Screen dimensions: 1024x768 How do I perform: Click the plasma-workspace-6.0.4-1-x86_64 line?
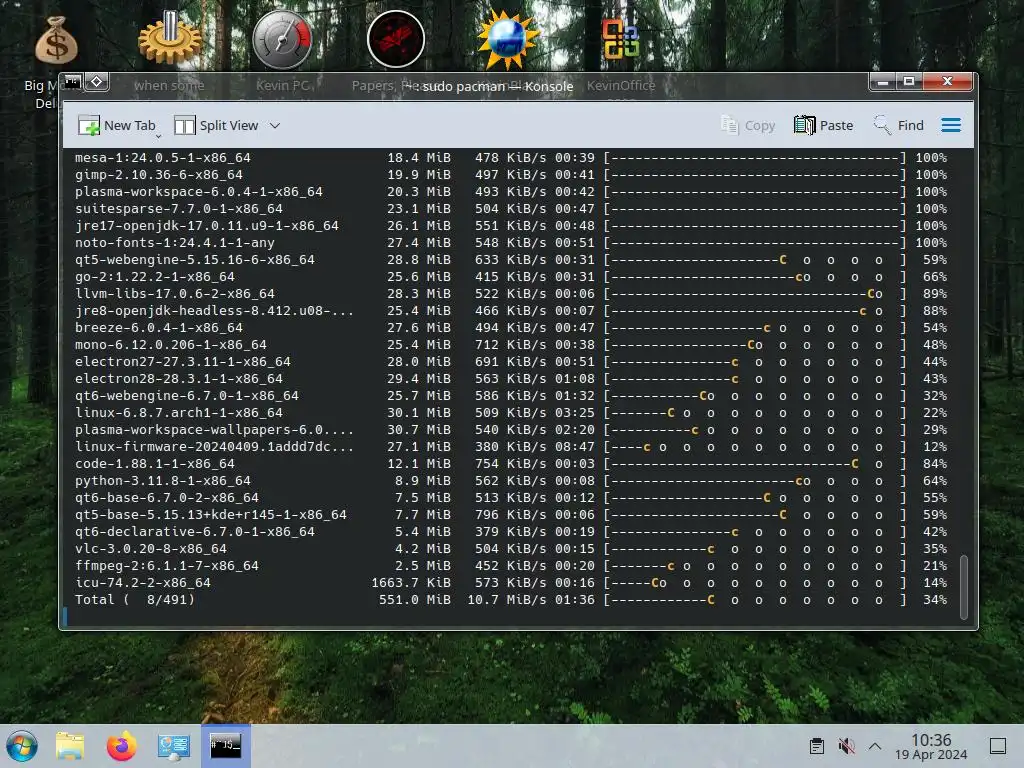pyautogui.click(x=511, y=191)
